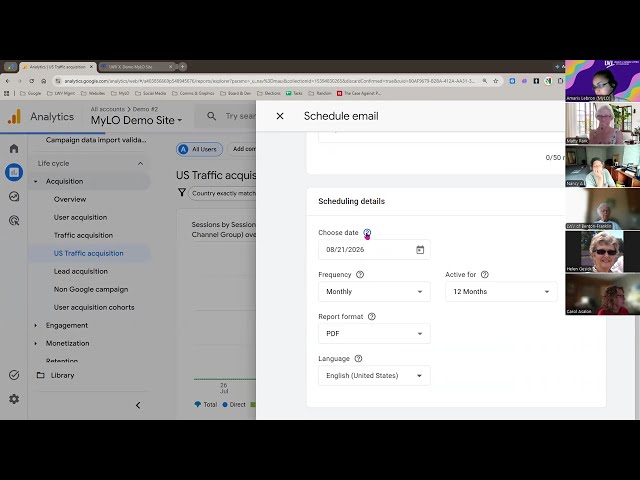
Task: Select the Helen participant video thumbnail
Action: (602, 251)
